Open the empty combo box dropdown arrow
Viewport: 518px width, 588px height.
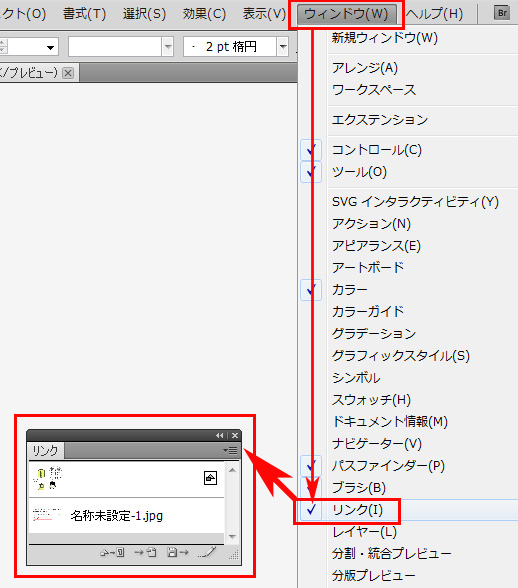pos(168,47)
